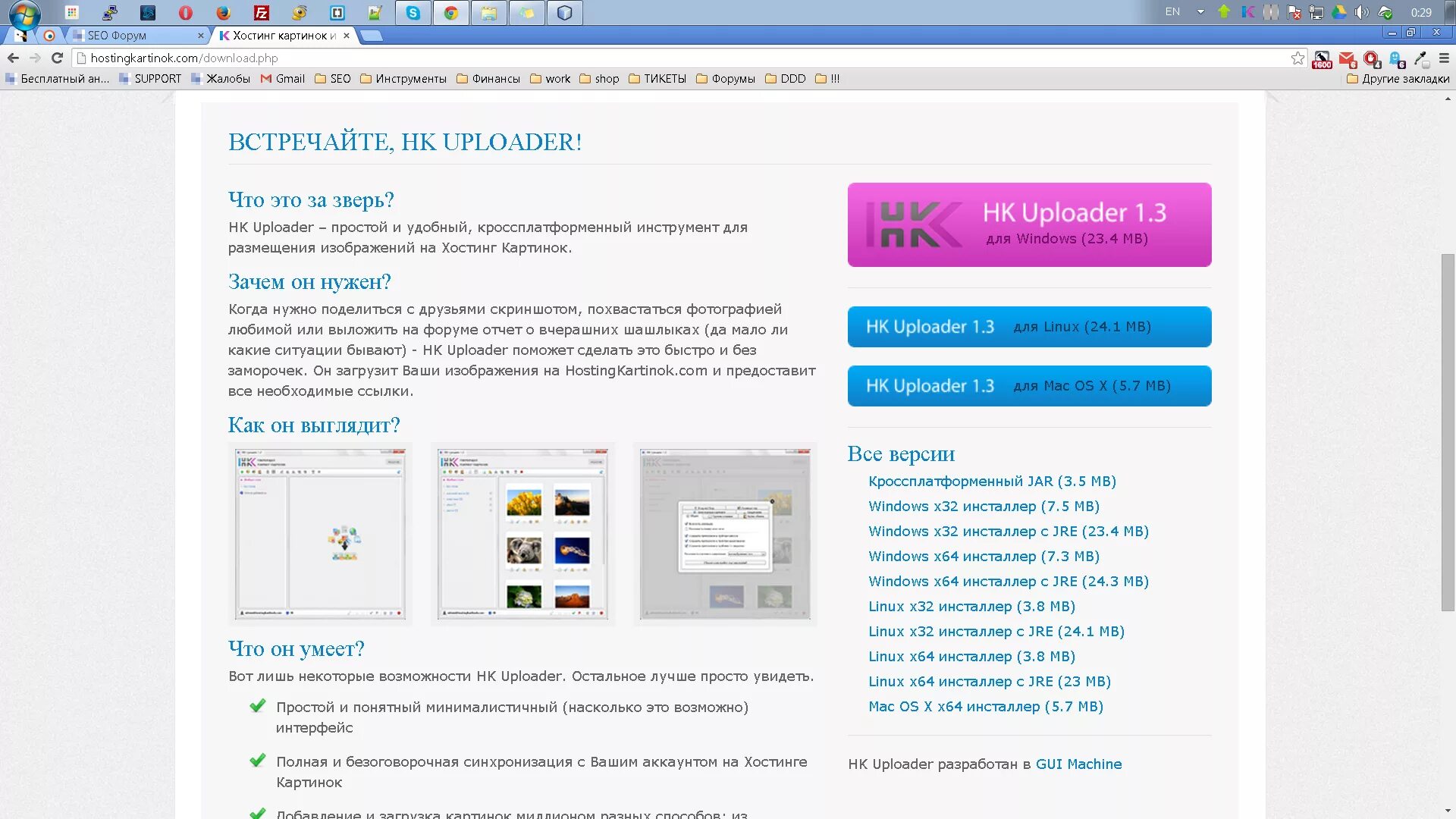Launch Opera from the taskbar
Viewport: 1456px width, 819px height.
tap(185, 13)
